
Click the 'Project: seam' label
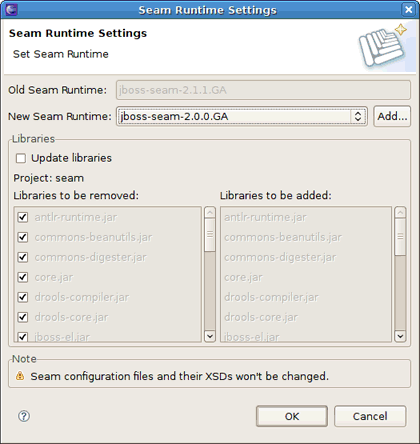49,178
